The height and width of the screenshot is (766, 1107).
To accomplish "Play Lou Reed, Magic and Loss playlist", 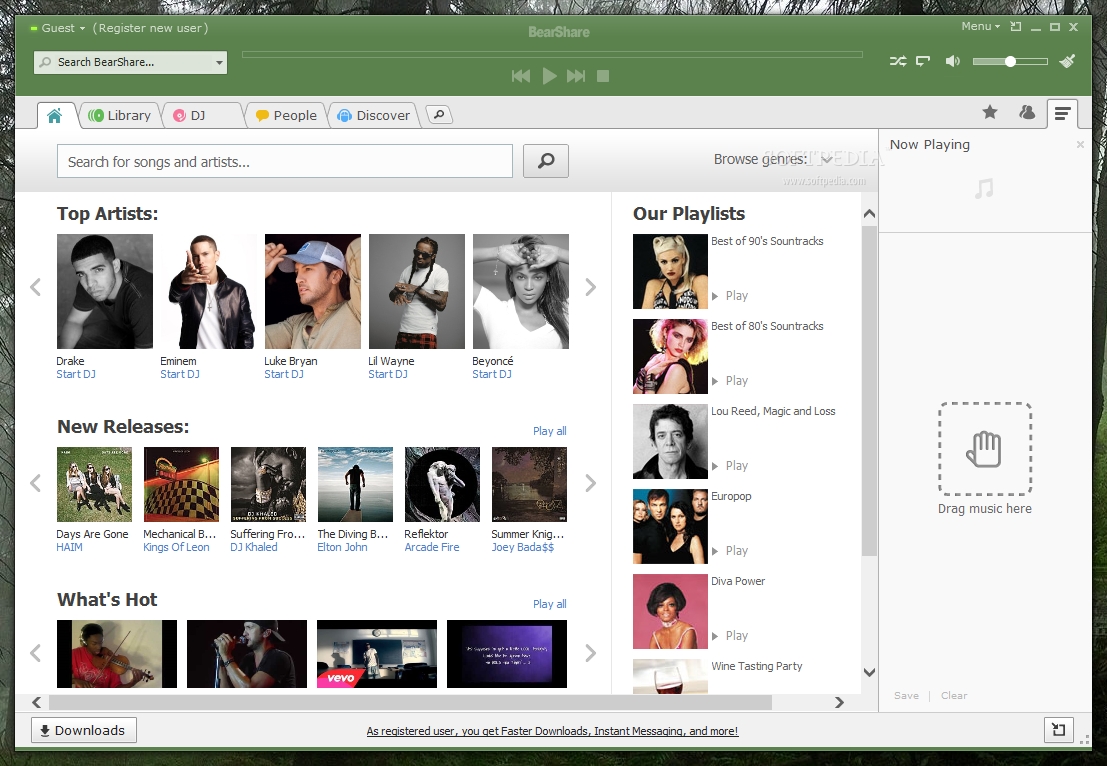I will click(x=730, y=466).
